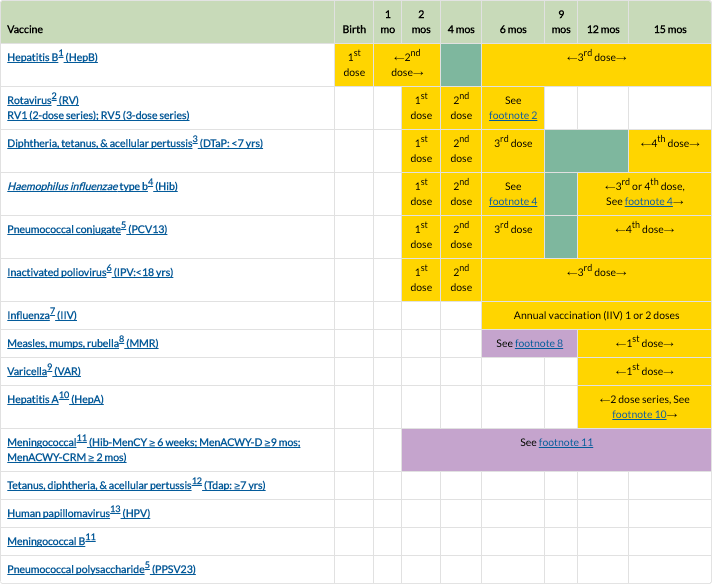Follow the footnote 2 link in Rotavirus row
The height and width of the screenshot is (586, 713).
(x=513, y=116)
